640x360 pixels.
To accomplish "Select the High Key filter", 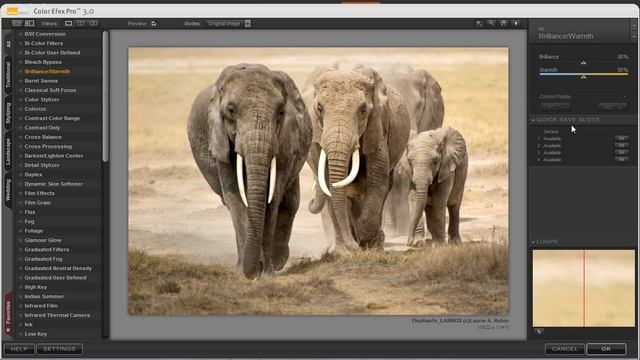I will coord(36,287).
